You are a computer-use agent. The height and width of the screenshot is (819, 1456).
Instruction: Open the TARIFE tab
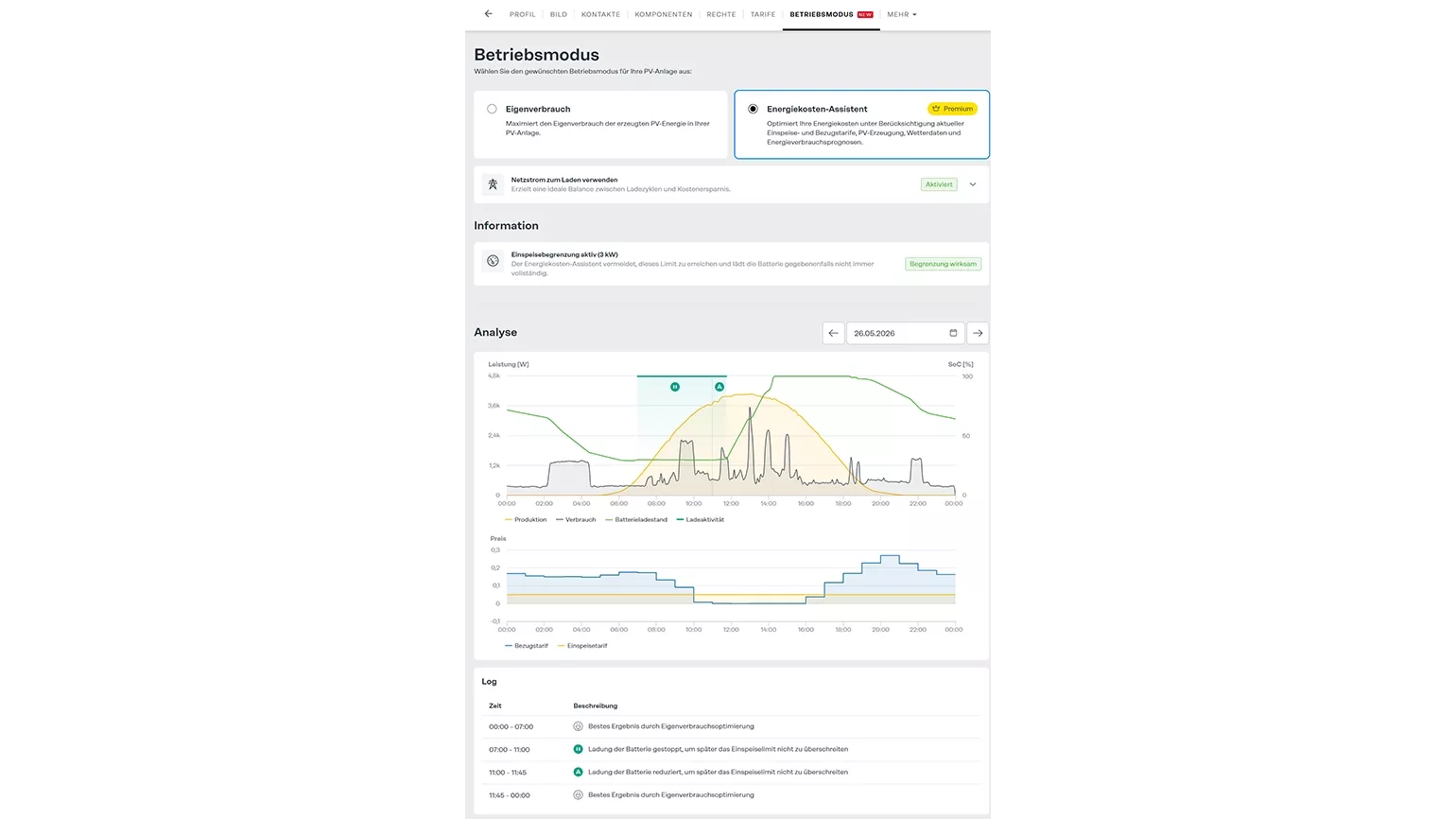point(763,14)
